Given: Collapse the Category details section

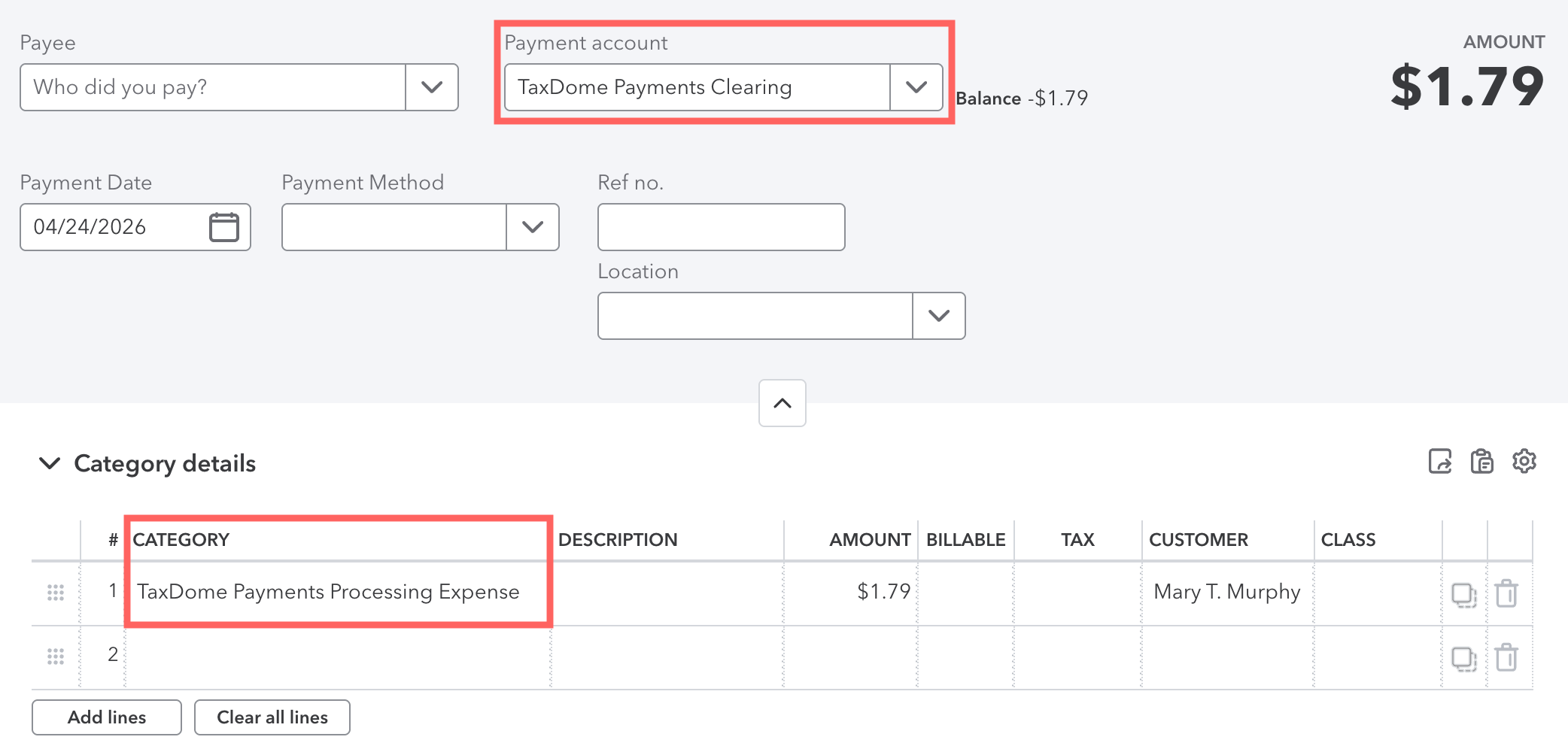Looking at the screenshot, I should [x=50, y=463].
